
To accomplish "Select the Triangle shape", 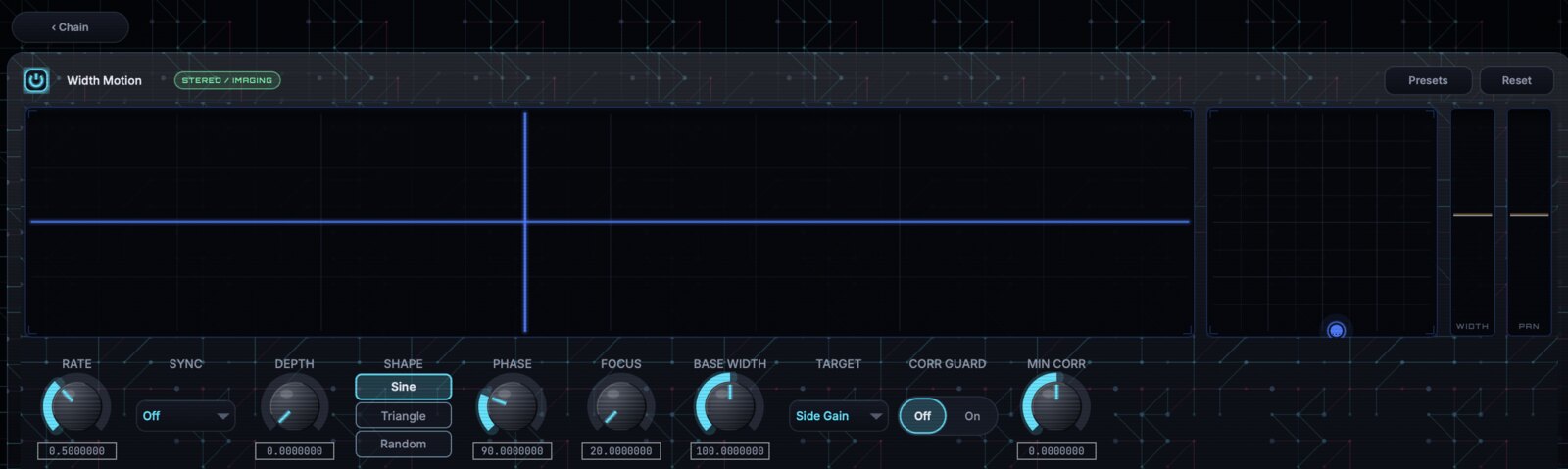I will 403,416.
